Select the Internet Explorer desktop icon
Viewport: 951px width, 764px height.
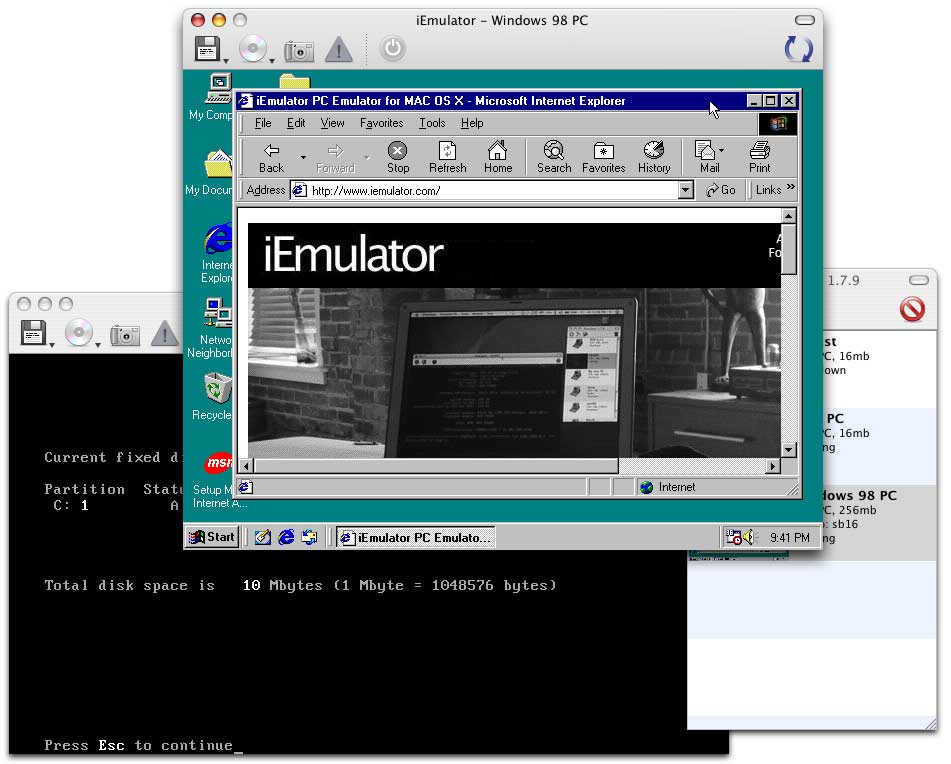[x=217, y=252]
